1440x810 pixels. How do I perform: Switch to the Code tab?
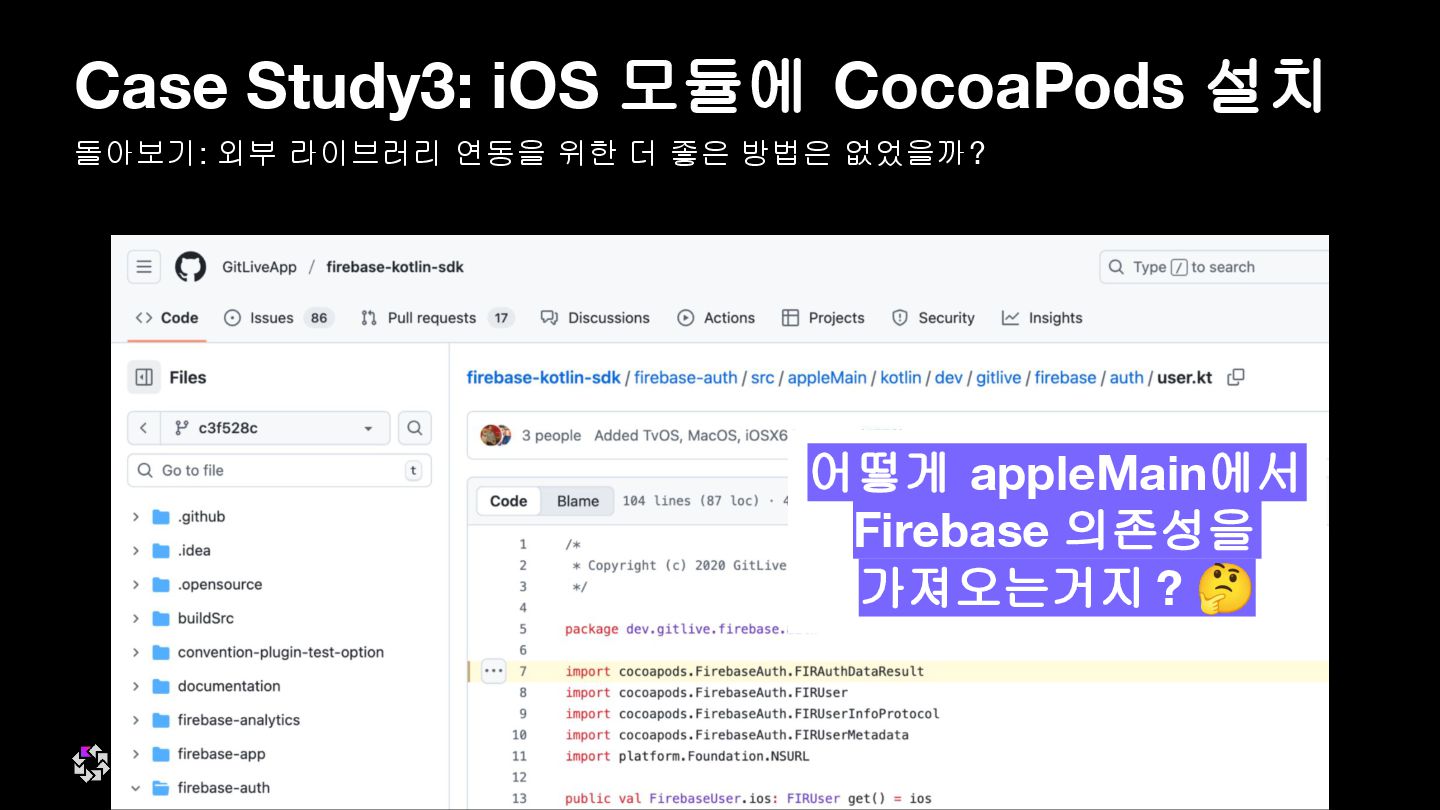tap(167, 318)
